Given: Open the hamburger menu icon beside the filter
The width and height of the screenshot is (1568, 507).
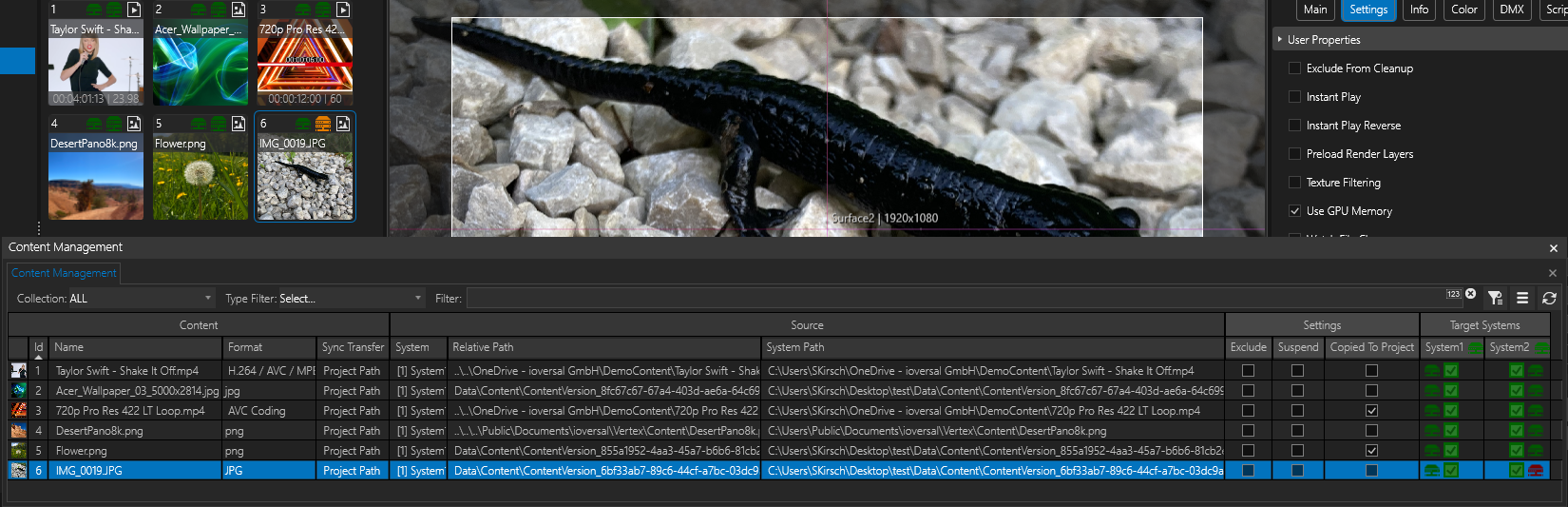Looking at the screenshot, I should 1522,299.
